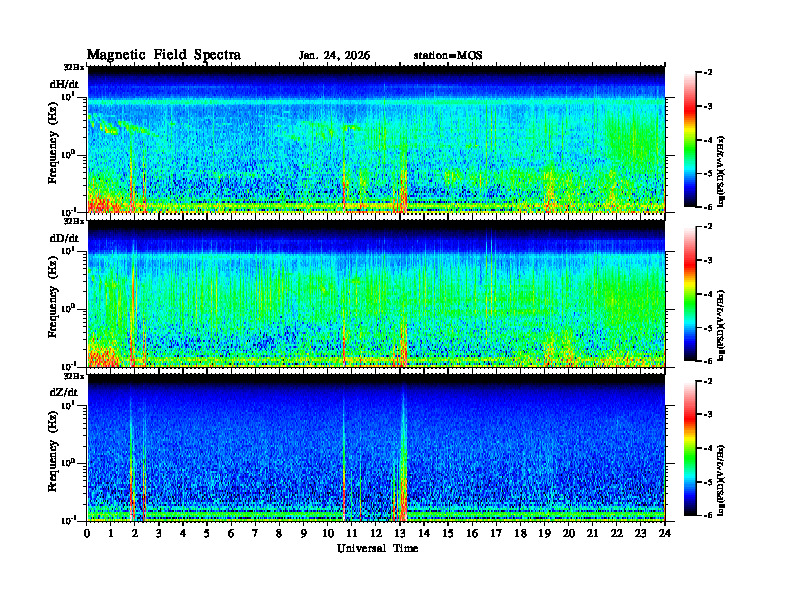
Task: Click the "21" hour tick label
Action: click(x=592, y=533)
